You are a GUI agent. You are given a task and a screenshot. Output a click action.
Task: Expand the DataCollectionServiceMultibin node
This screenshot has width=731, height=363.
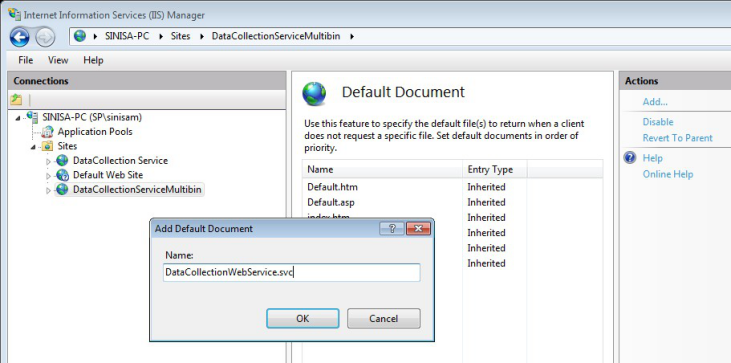(x=48, y=191)
